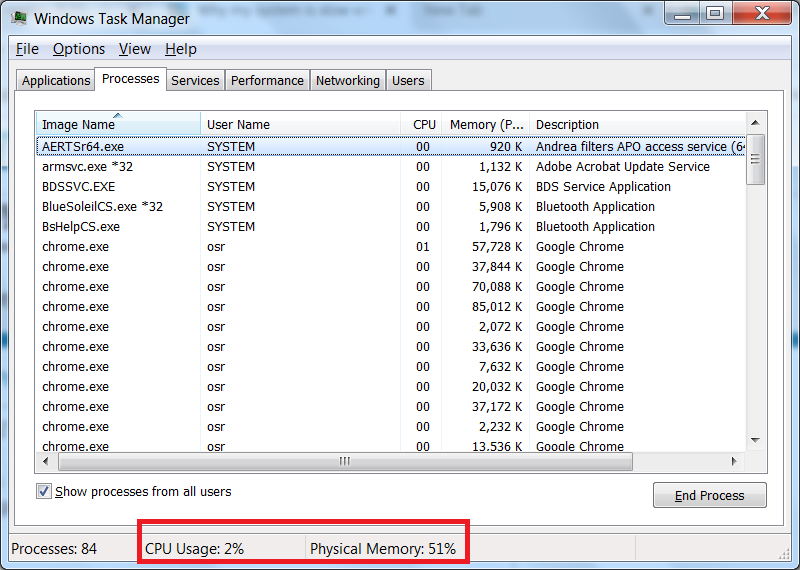Click Physical Memory: 51% status entry

[383, 549]
